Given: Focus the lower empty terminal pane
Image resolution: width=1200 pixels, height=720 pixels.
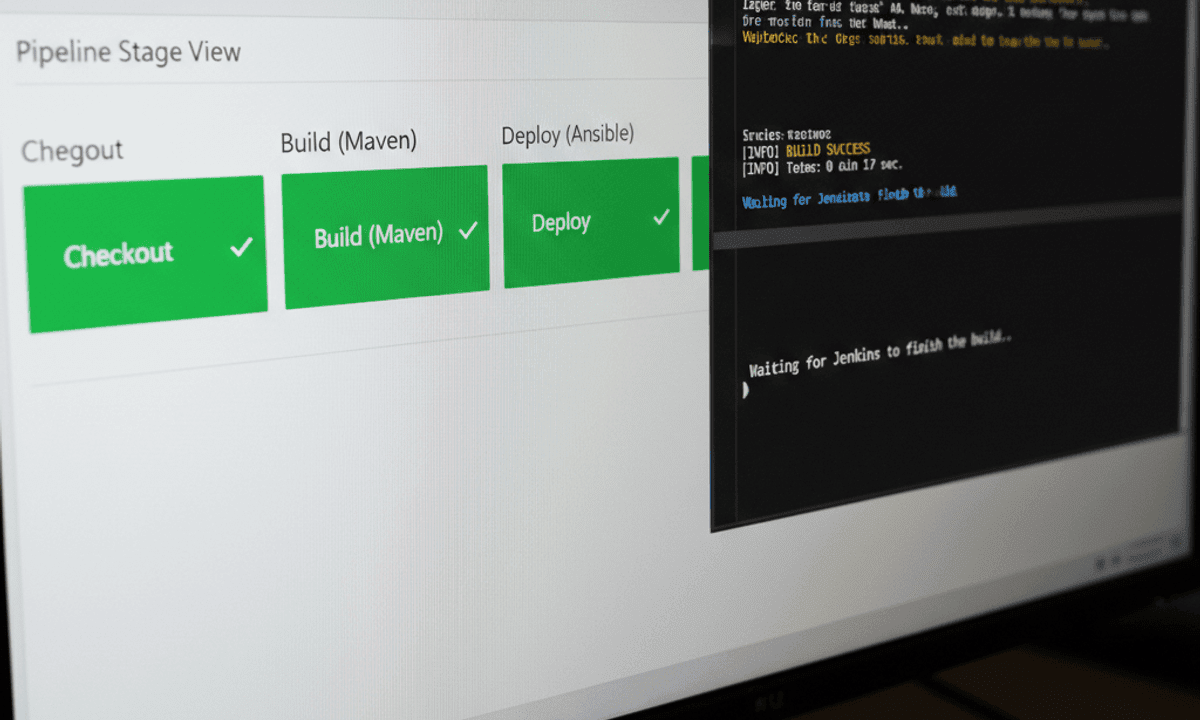Looking at the screenshot, I should tap(945, 450).
